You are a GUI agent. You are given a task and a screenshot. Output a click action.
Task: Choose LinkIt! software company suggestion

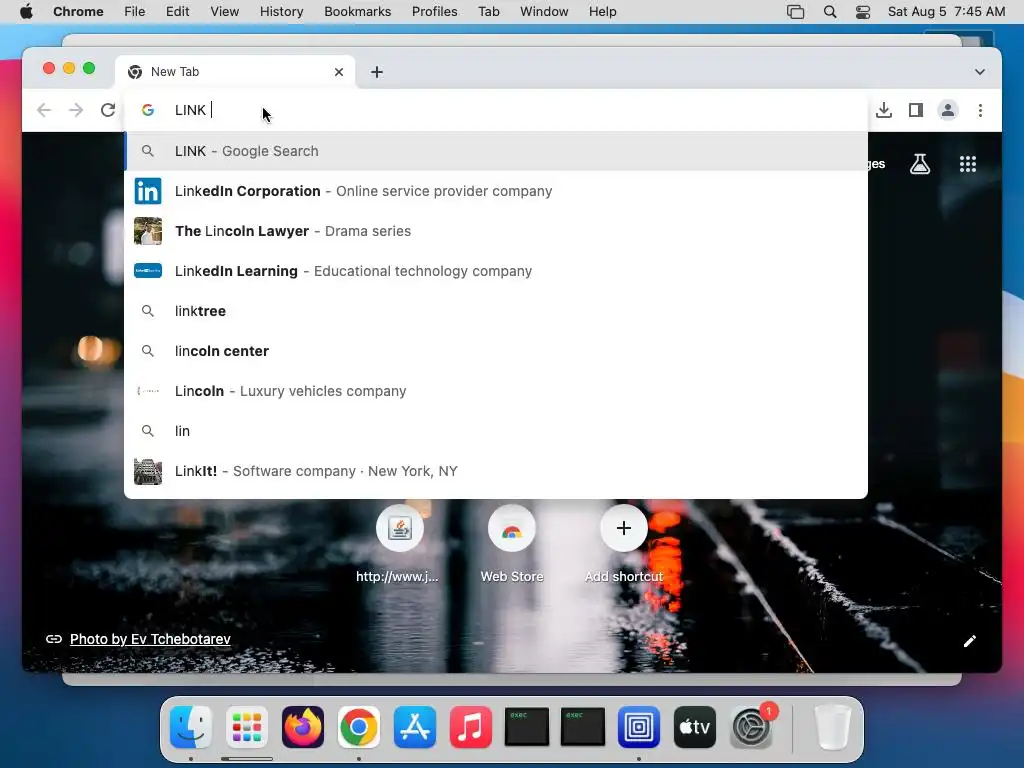tap(496, 471)
